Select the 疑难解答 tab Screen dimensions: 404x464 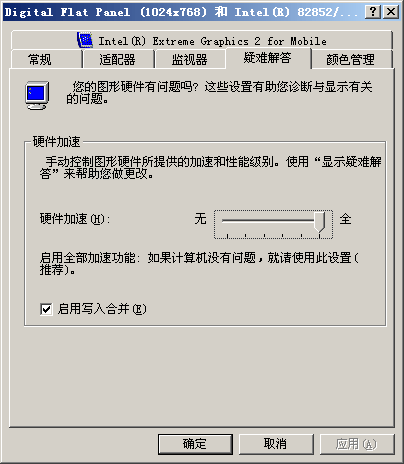tap(268, 58)
